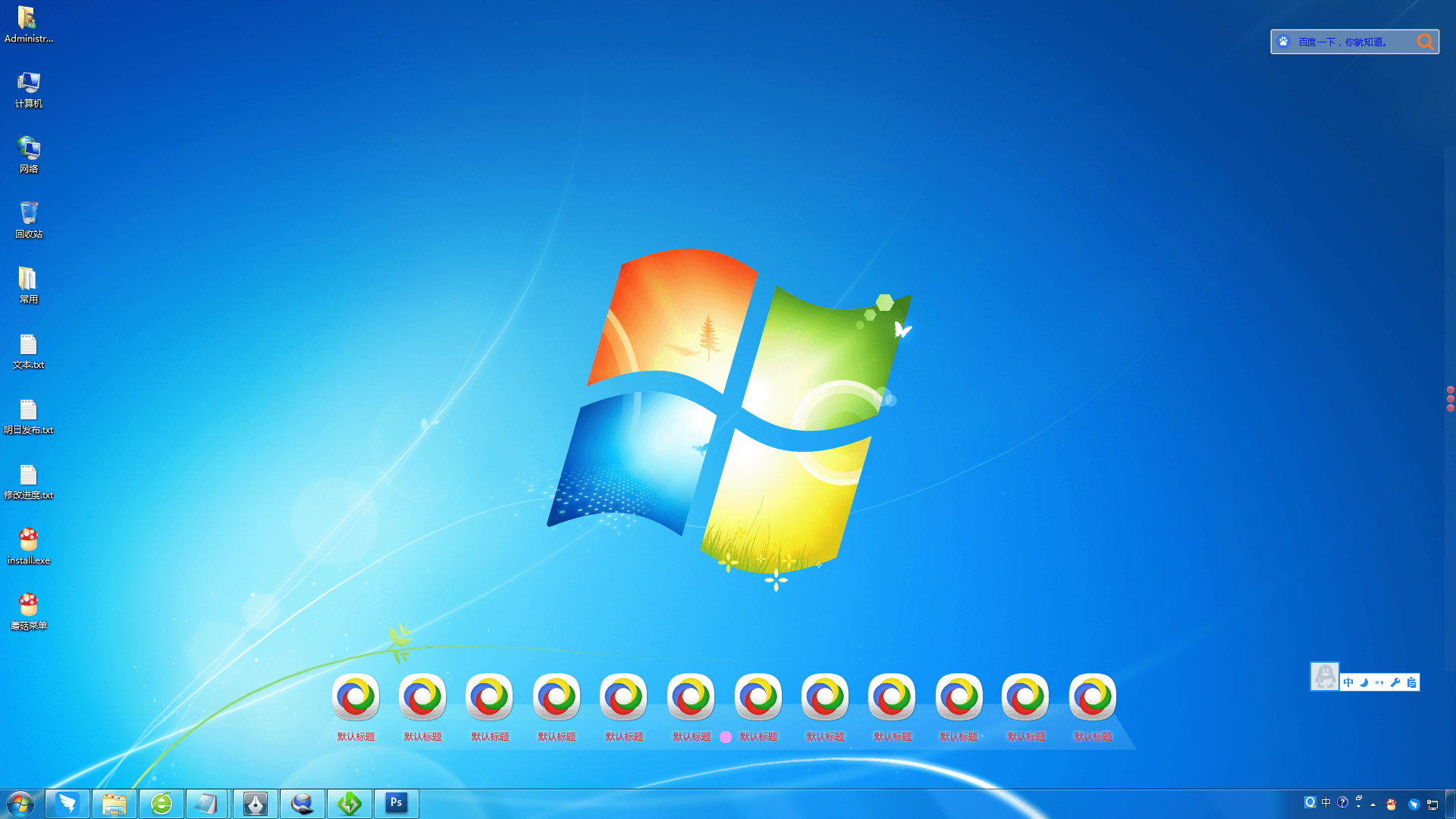Viewport: 1456px width, 819px height.
Task: Launch the green 360 browser taskbar icon
Action: (162, 804)
